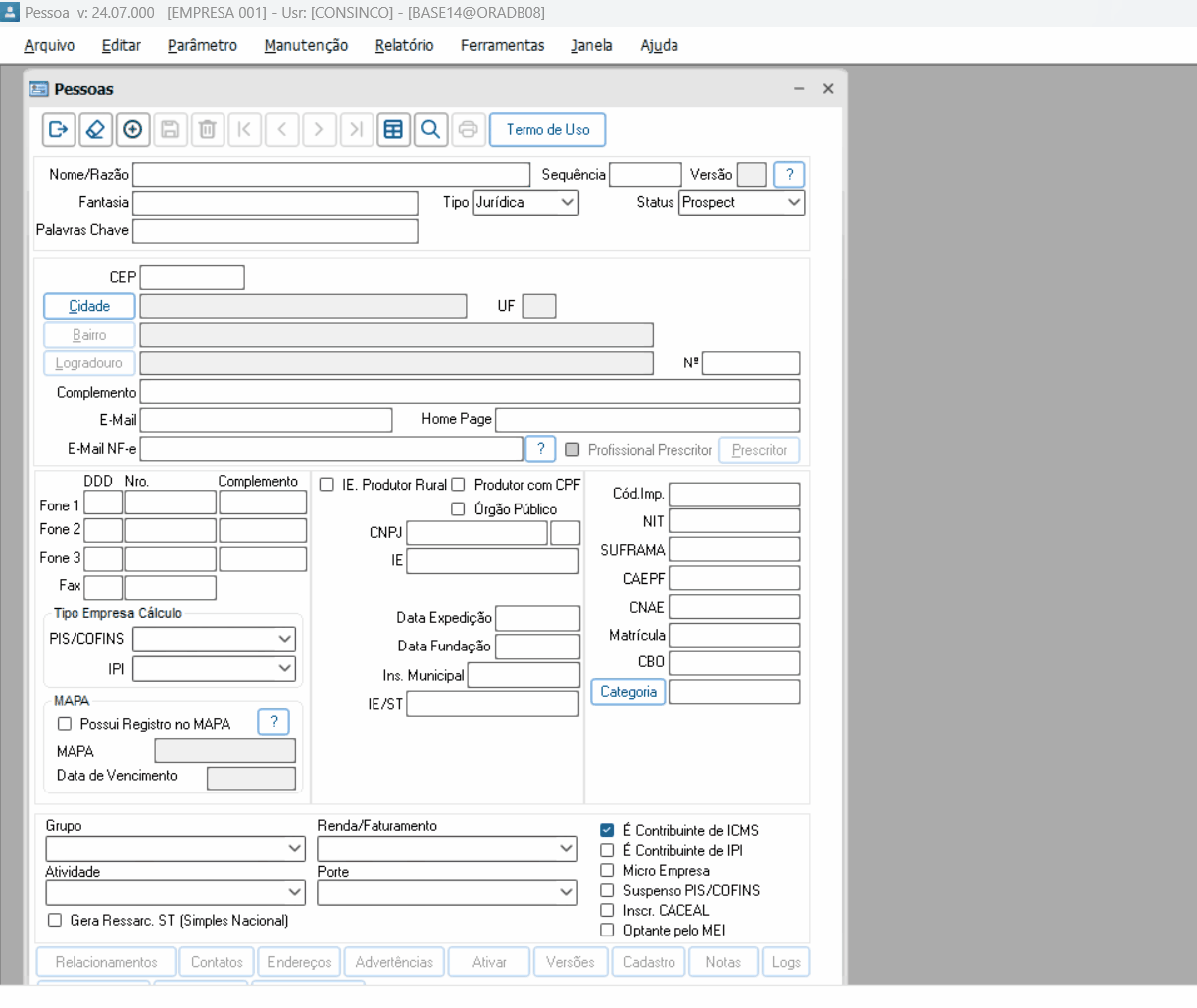Click the Categoria button
The image size is (1197, 1008).
click(x=628, y=692)
